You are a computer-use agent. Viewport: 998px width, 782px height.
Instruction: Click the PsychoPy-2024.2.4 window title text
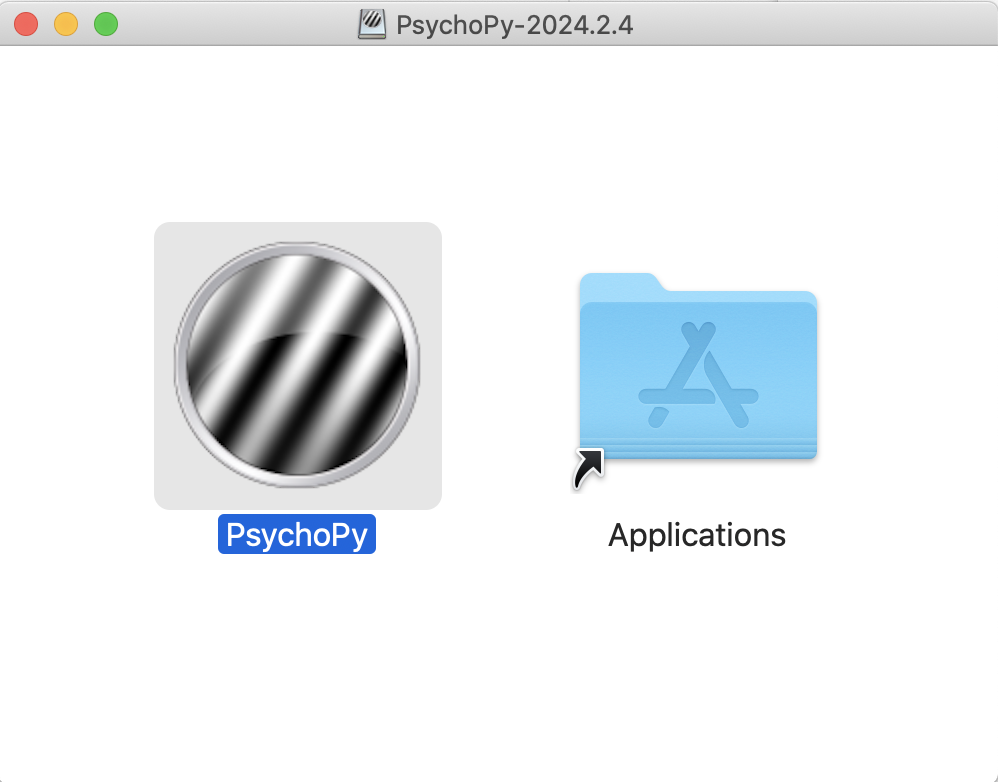(x=514, y=24)
